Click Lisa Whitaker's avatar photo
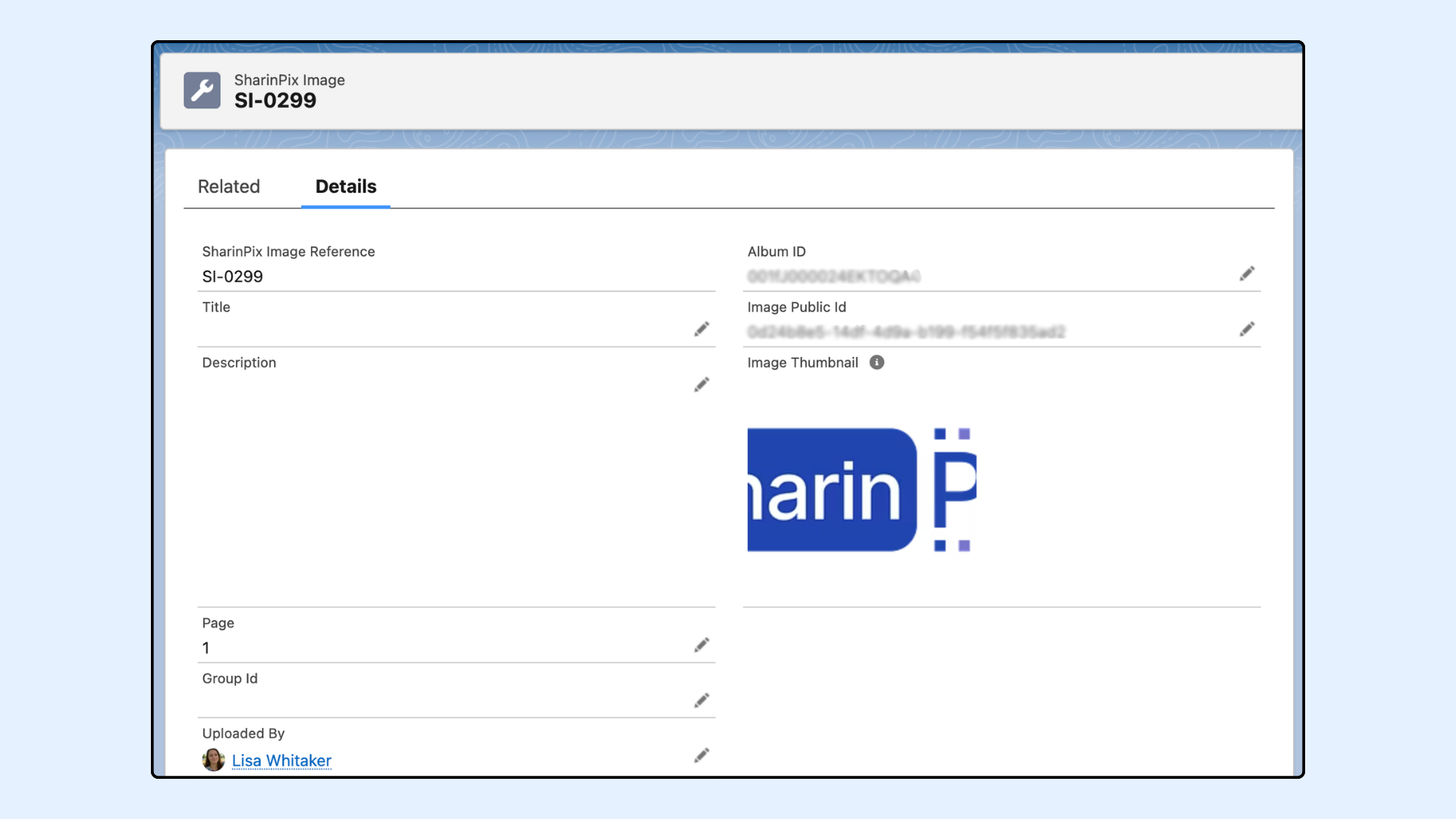 click(x=213, y=760)
